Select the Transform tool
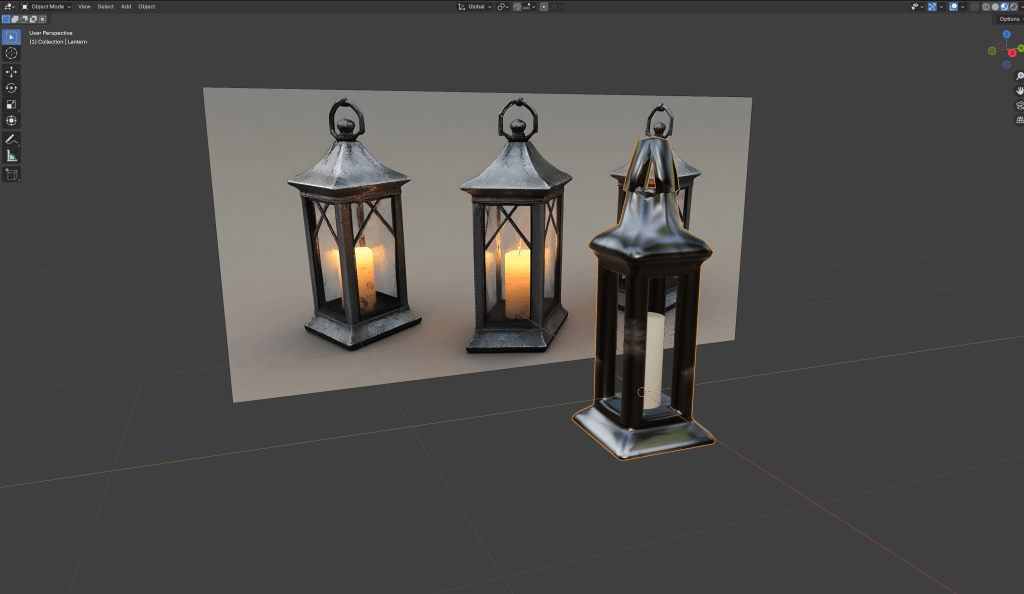 (x=11, y=121)
